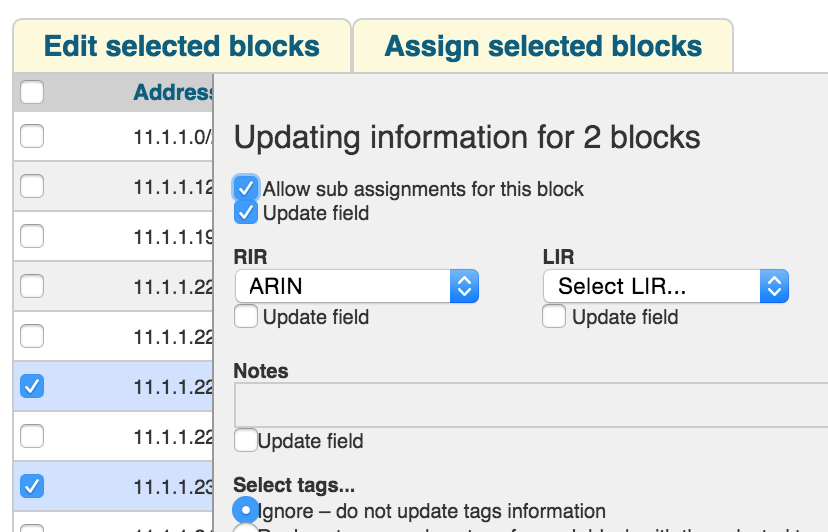The height and width of the screenshot is (532, 828).
Task: Check the unchecked row between the selected rows
Action: pos(32,436)
